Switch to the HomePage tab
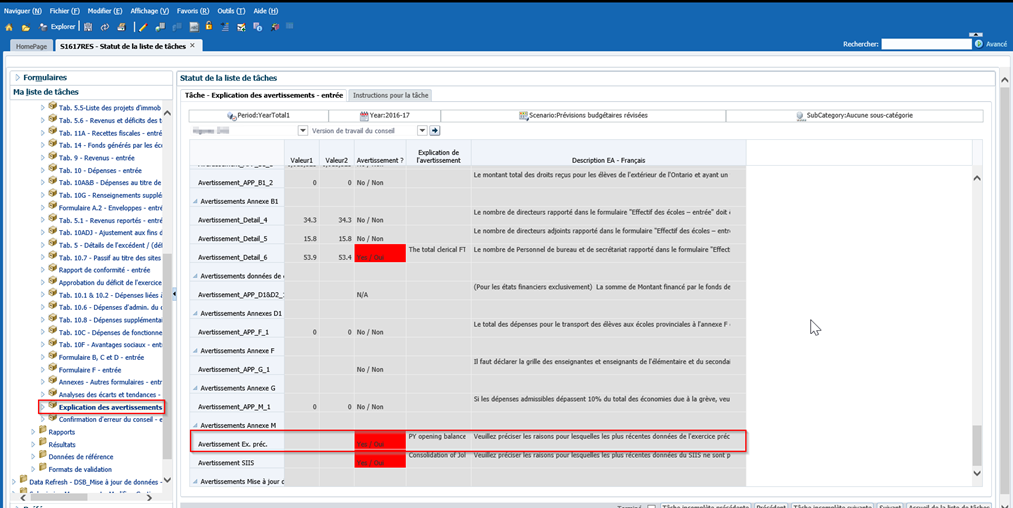This screenshot has height=508, width=1013. [30, 46]
